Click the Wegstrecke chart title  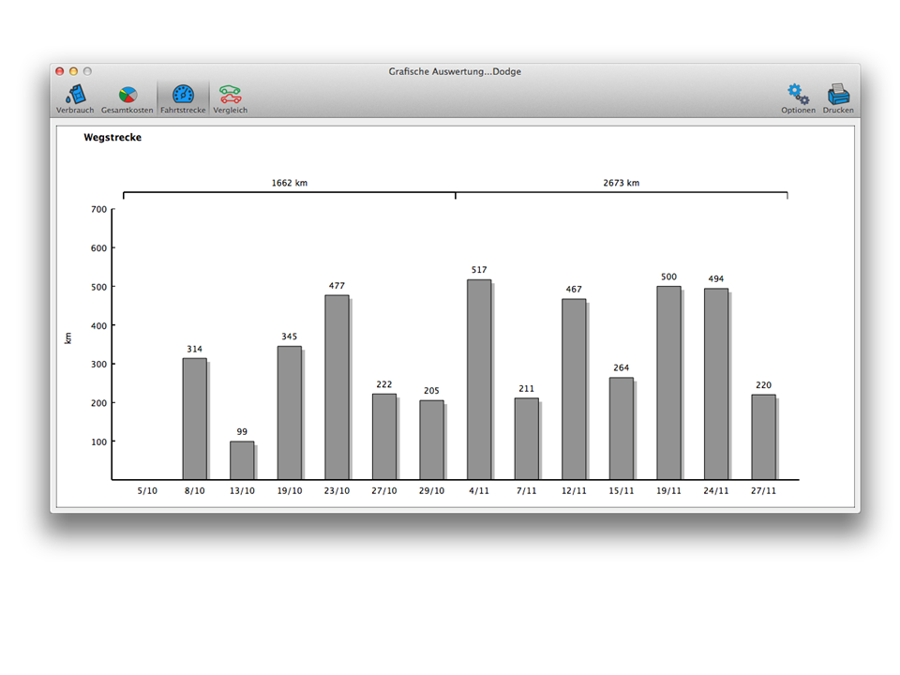pos(112,138)
